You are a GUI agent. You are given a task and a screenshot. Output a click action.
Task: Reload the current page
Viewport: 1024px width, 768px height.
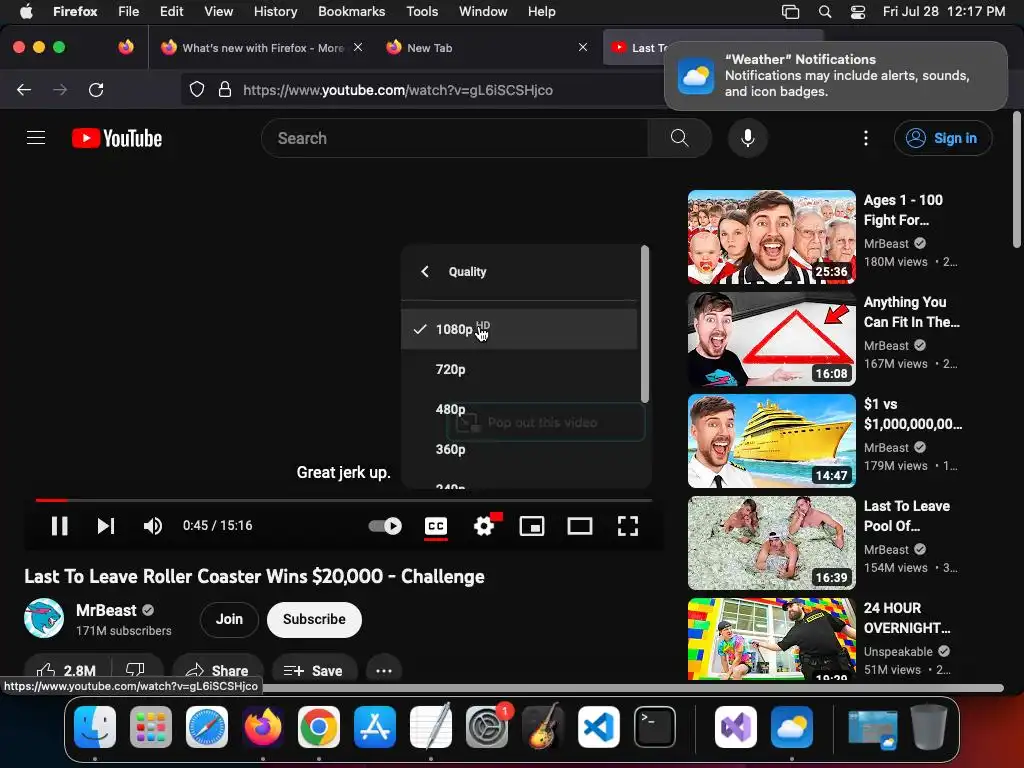click(x=96, y=89)
